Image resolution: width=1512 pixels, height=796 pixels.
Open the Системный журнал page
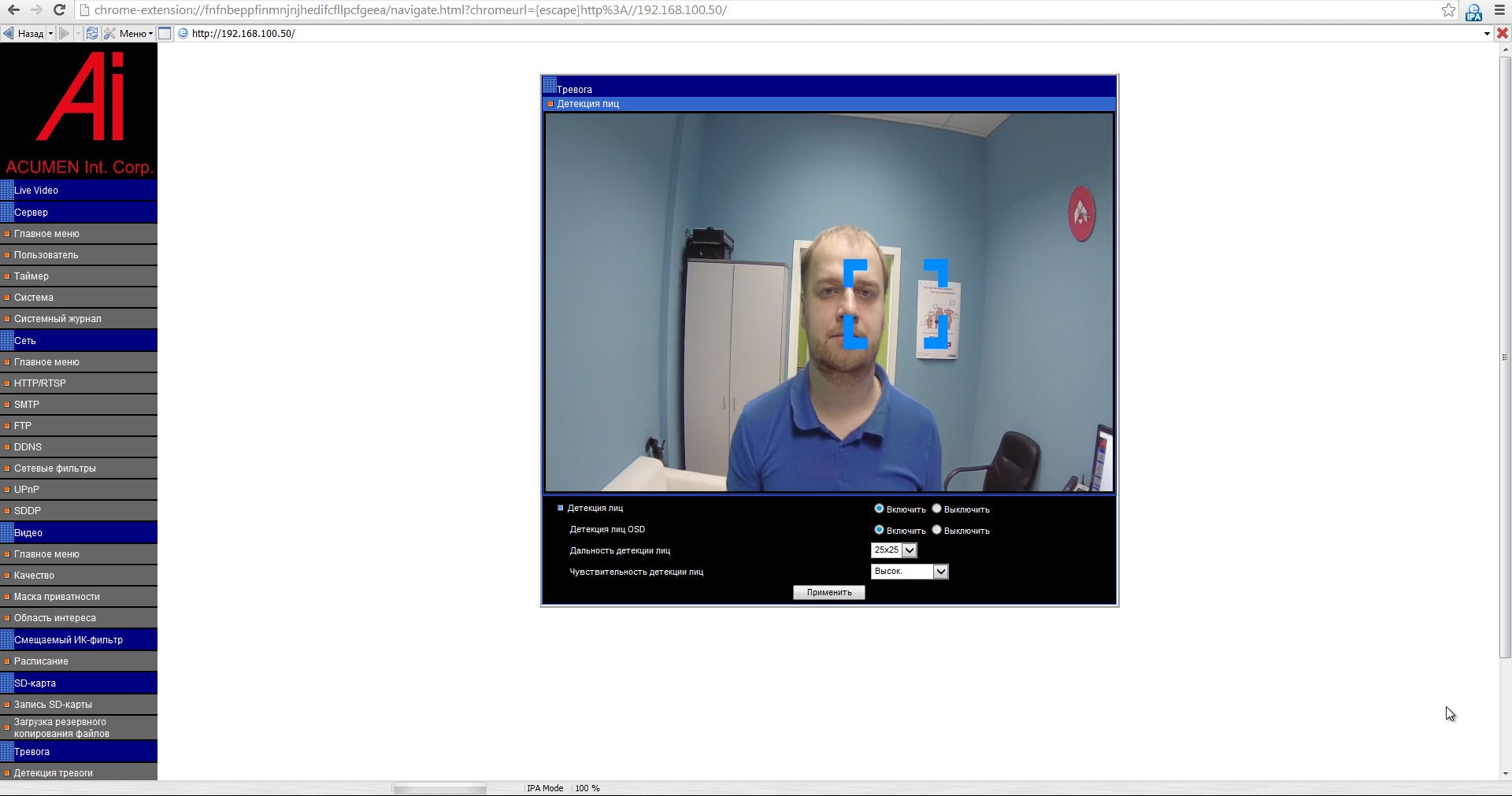coord(79,319)
